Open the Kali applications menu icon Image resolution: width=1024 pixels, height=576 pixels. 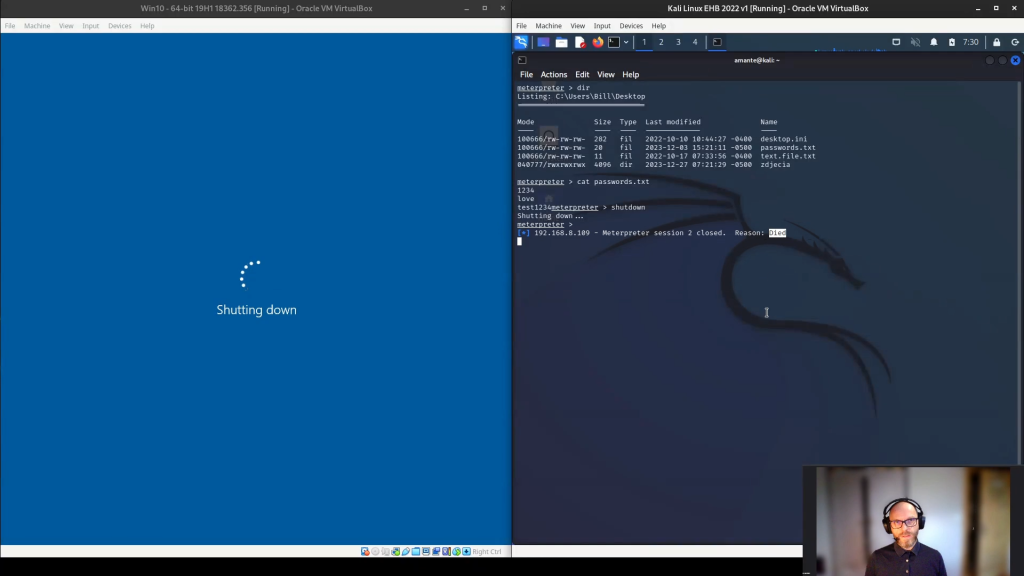(x=521, y=42)
